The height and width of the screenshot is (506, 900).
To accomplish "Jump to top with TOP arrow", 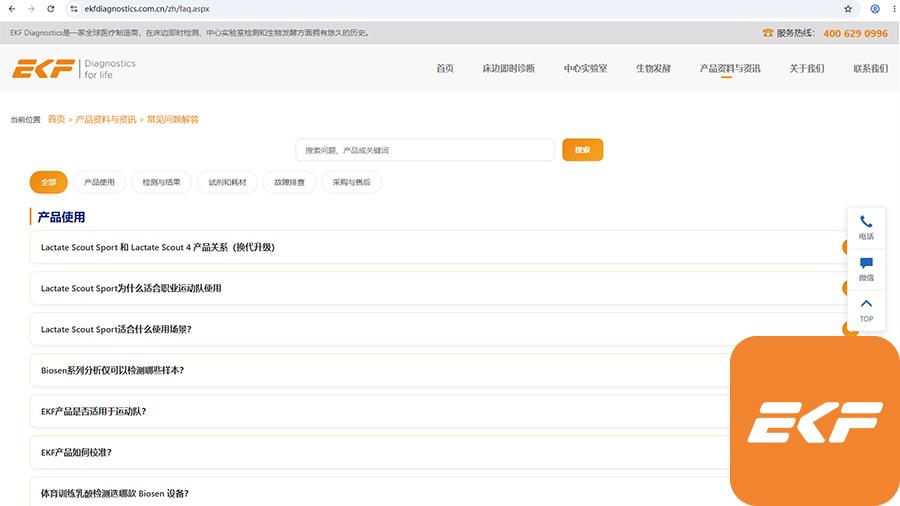I will tap(866, 310).
